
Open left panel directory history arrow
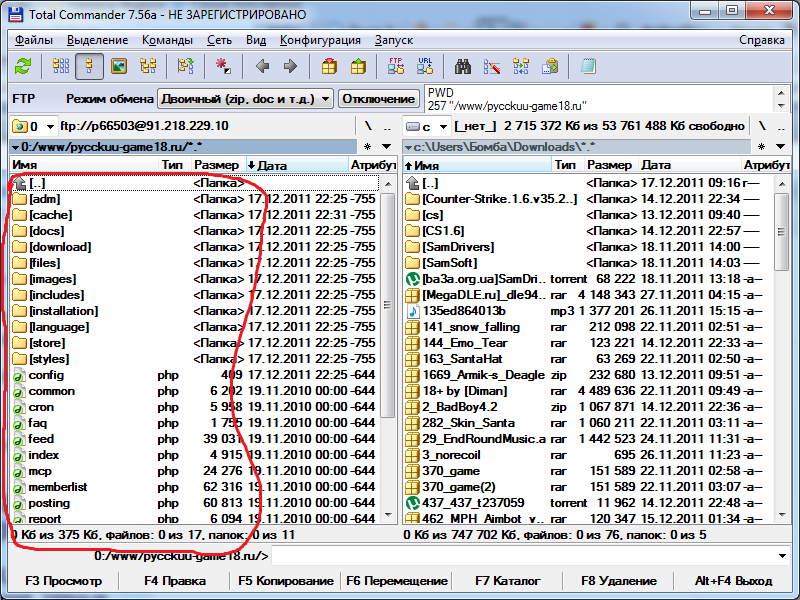[x=386, y=147]
